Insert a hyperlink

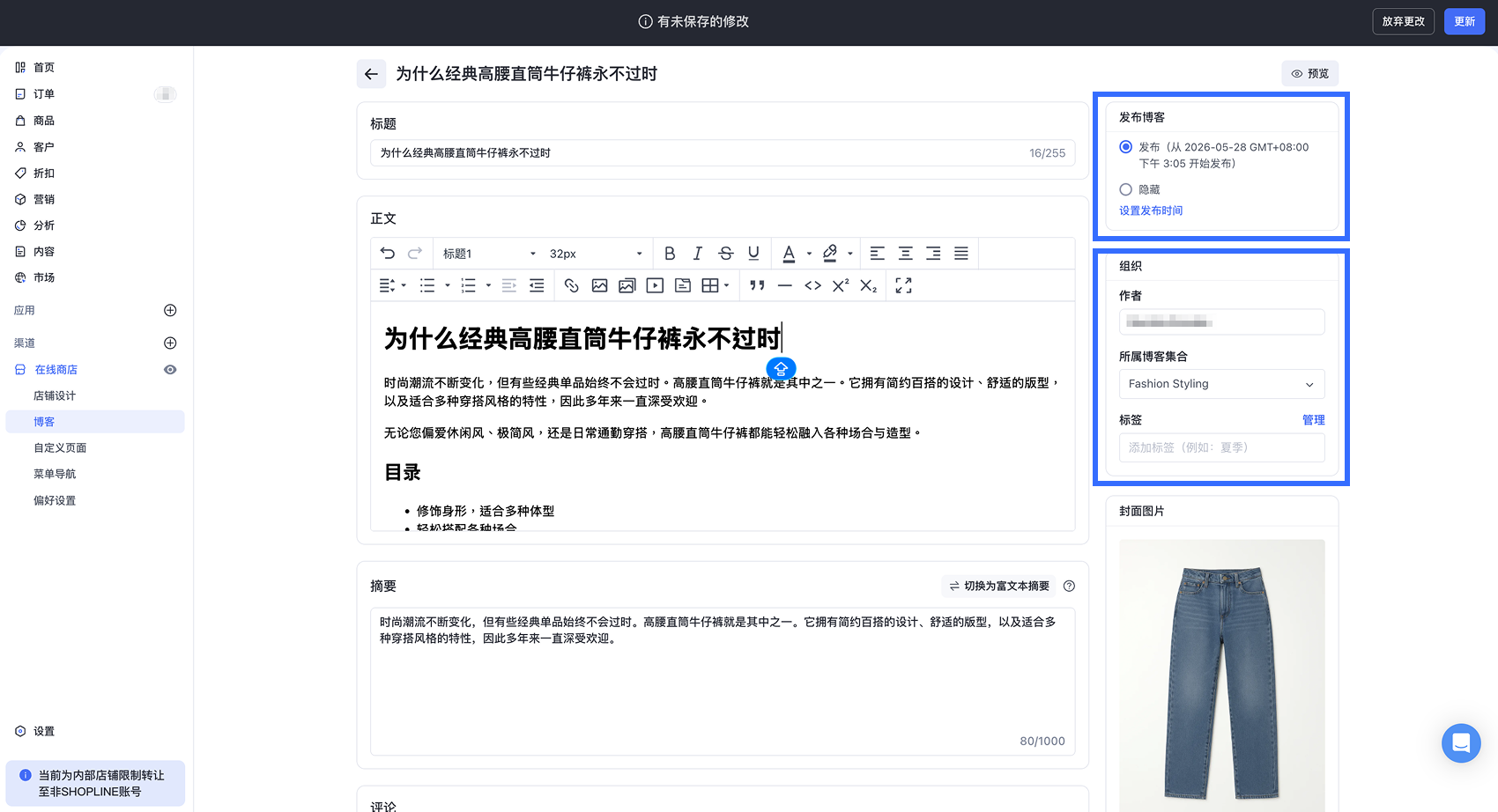[572, 285]
